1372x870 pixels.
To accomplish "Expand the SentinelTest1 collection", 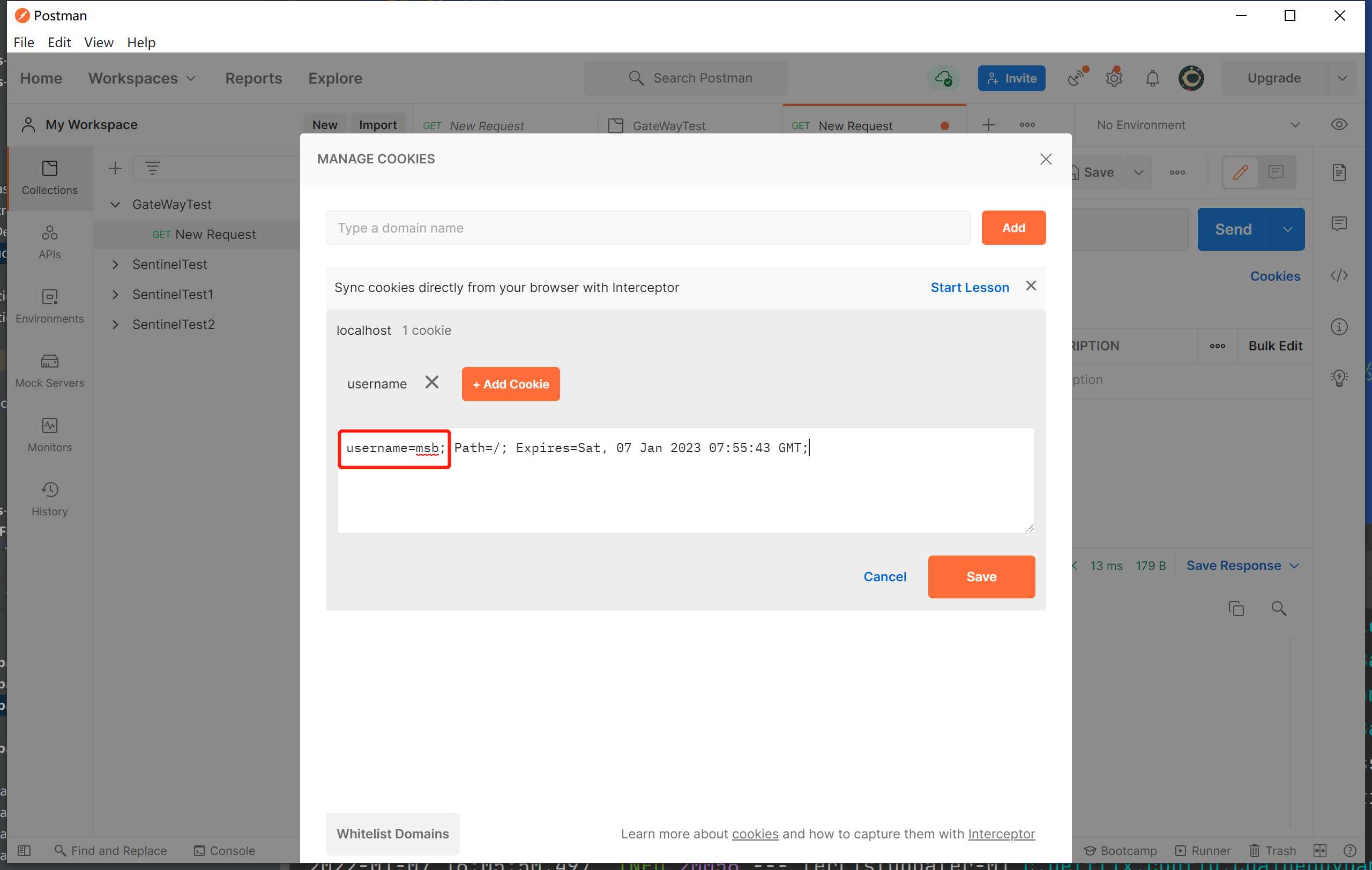I will pos(115,294).
